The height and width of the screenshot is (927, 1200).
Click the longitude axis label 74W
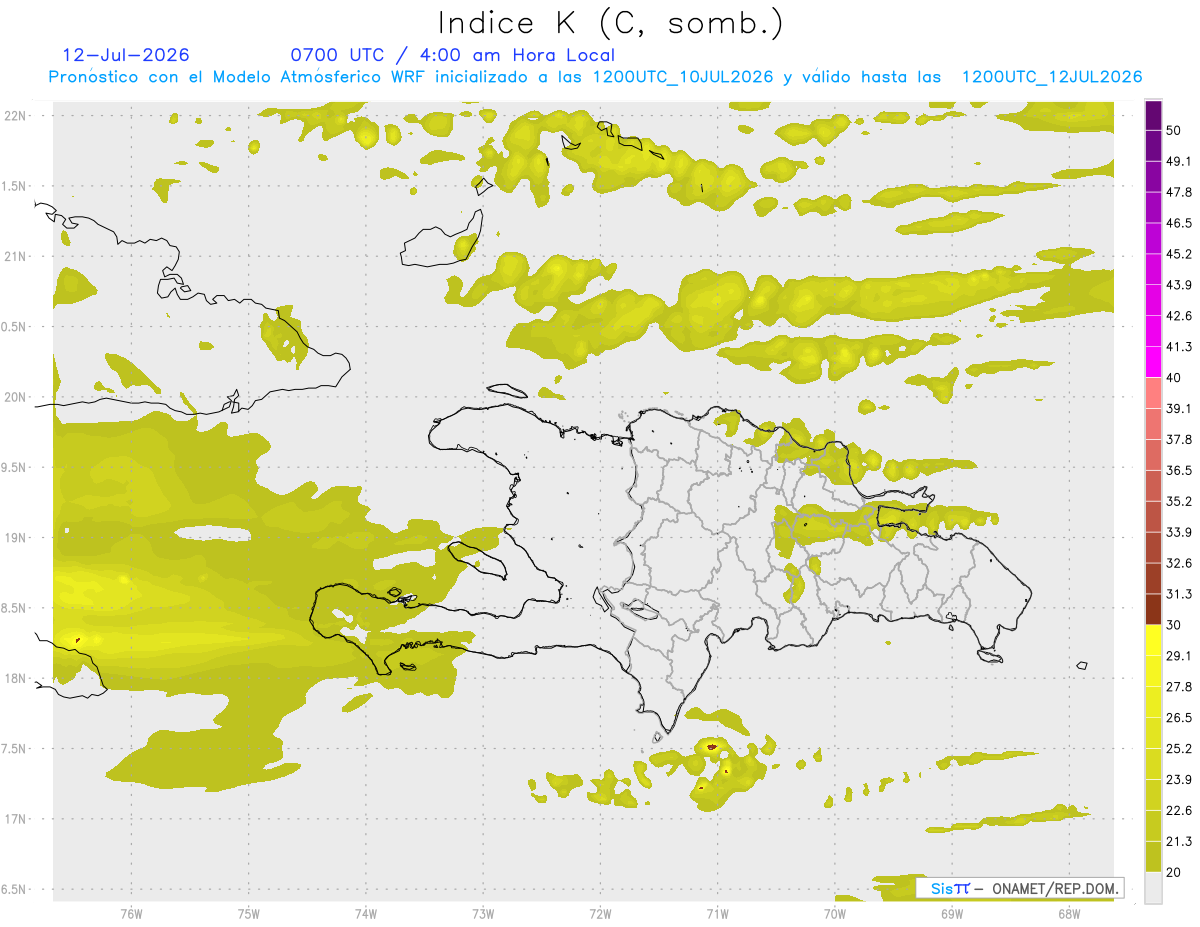pyautogui.click(x=366, y=913)
